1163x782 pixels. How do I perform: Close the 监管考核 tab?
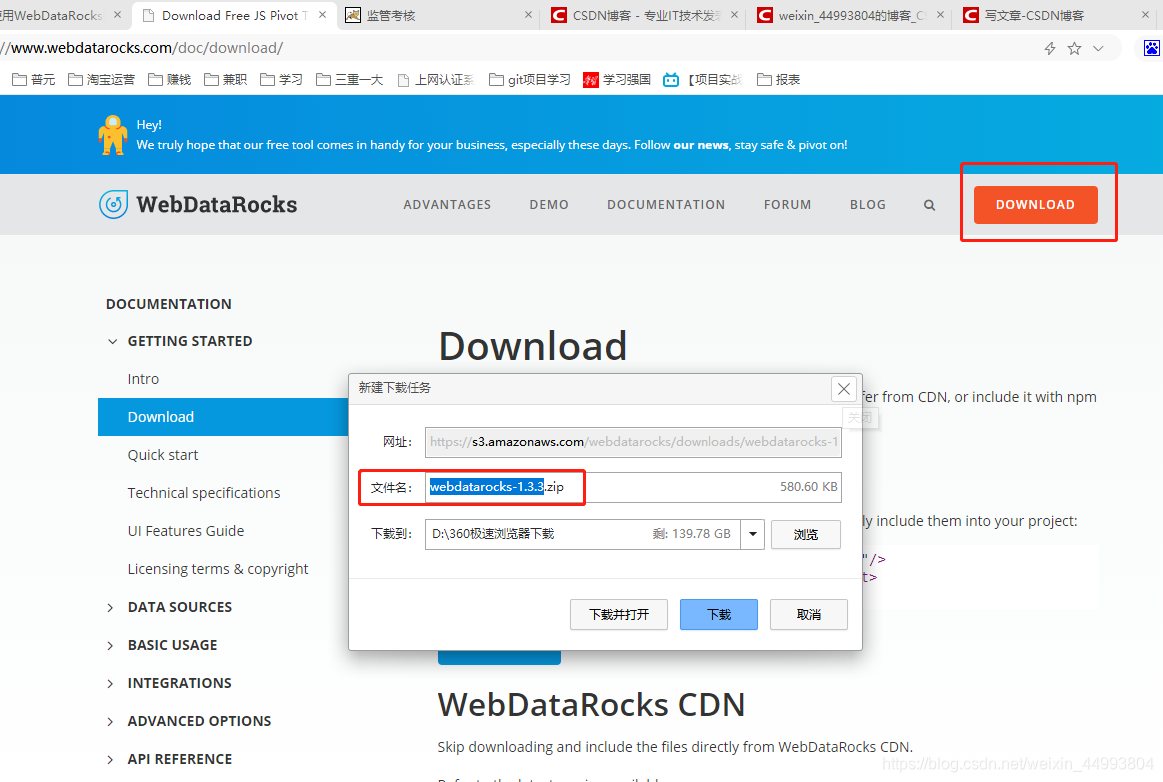528,15
